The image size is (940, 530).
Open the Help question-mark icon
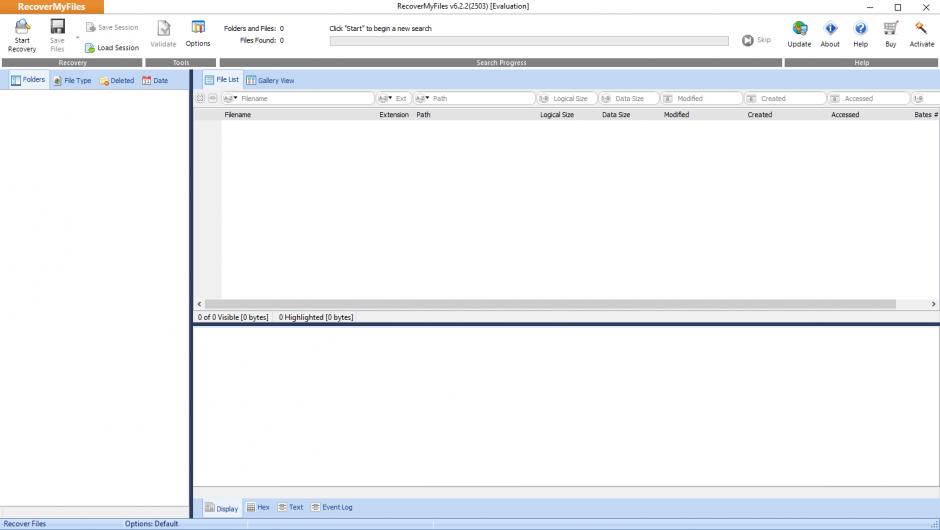860,28
